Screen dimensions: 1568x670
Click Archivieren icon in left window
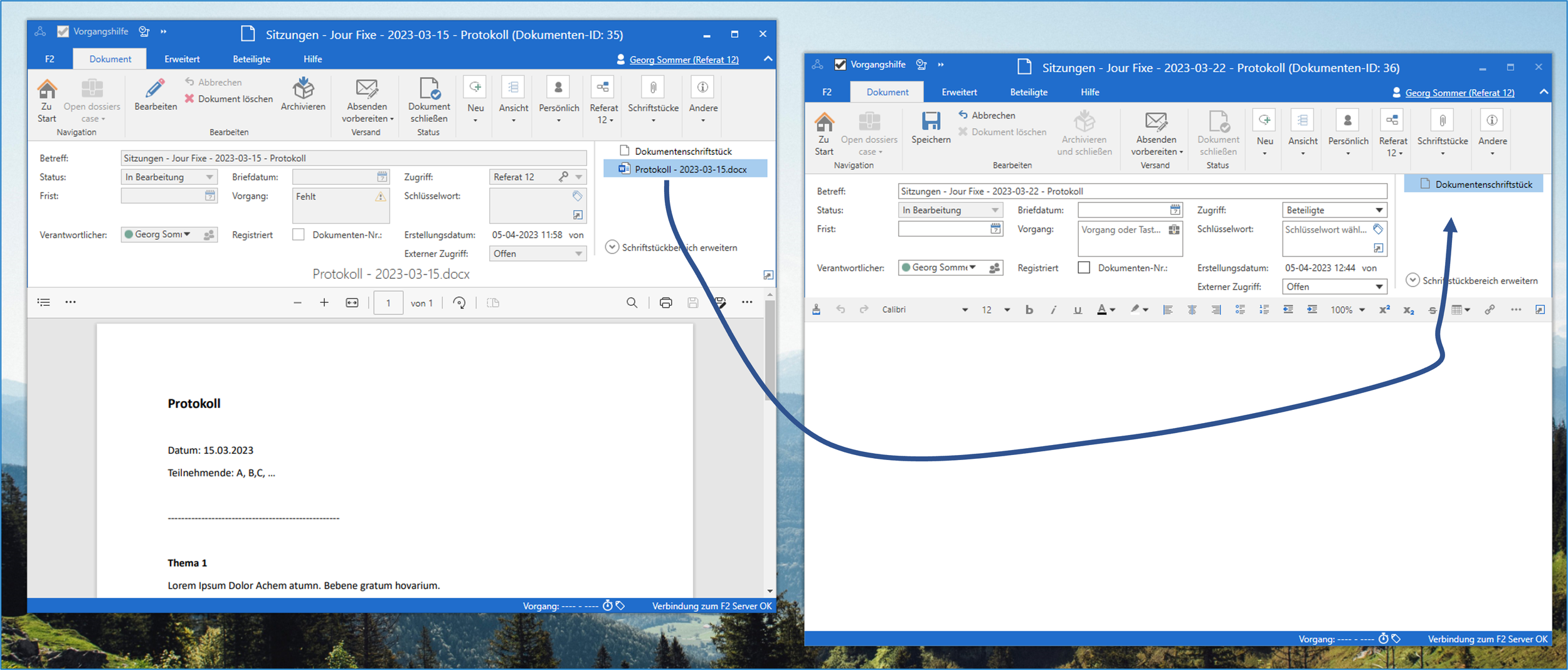(x=303, y=88)
